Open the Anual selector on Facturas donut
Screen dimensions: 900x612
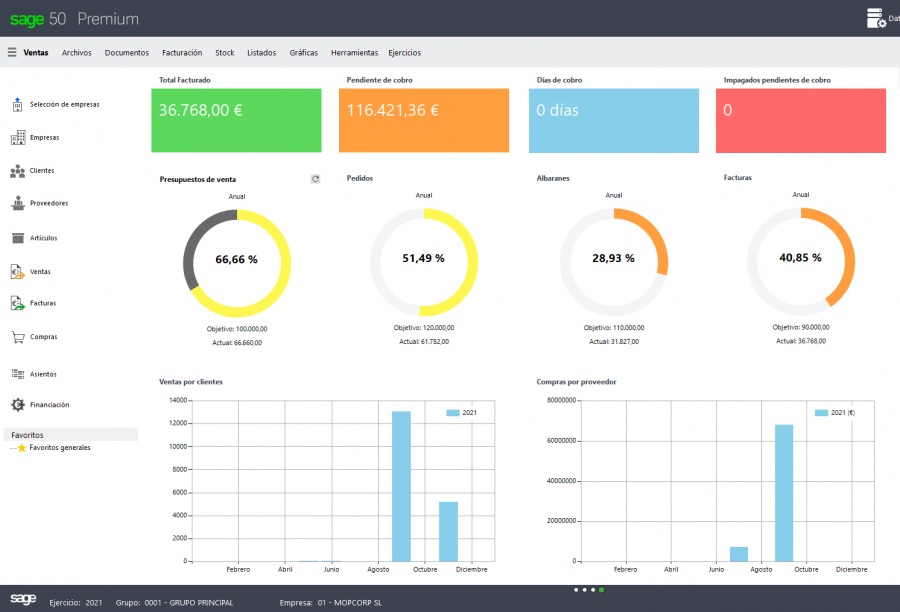point(800,196)
